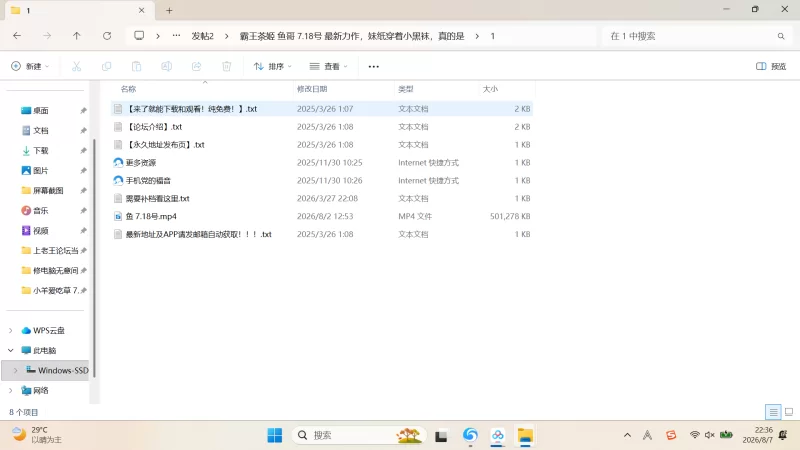
Task: Expand the WPS云盘 tree node
Action: coord(11,331)
